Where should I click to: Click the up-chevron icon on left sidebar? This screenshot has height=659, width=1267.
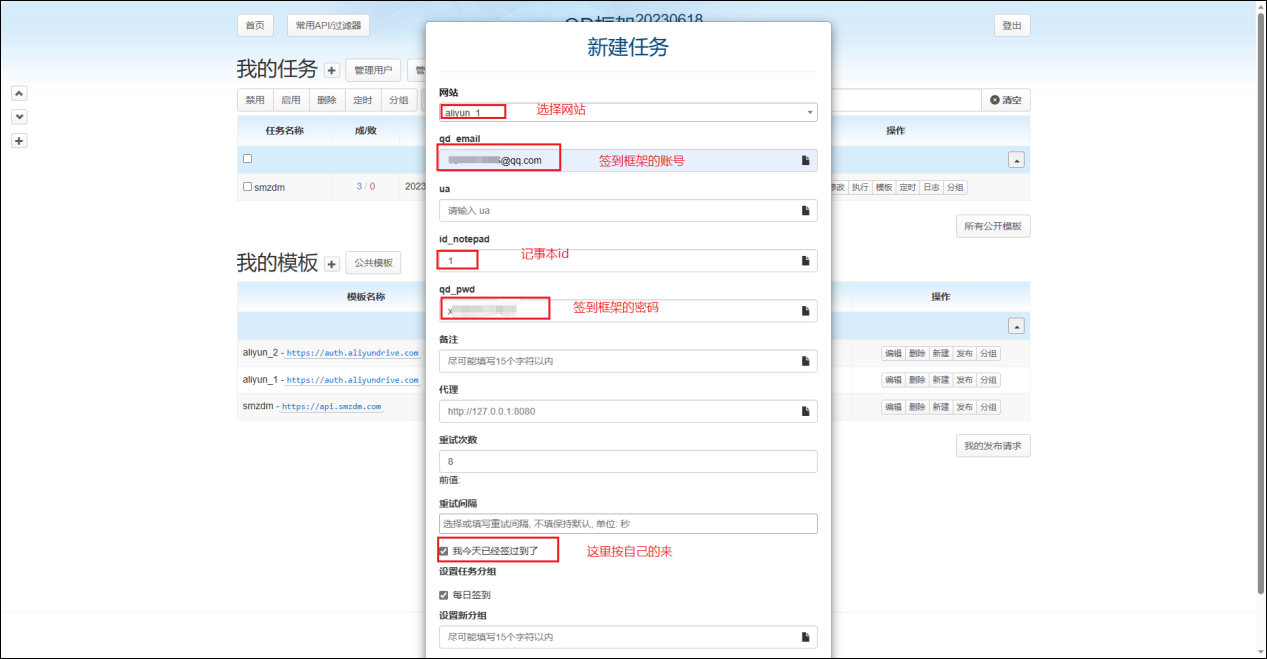coord(19,93)
